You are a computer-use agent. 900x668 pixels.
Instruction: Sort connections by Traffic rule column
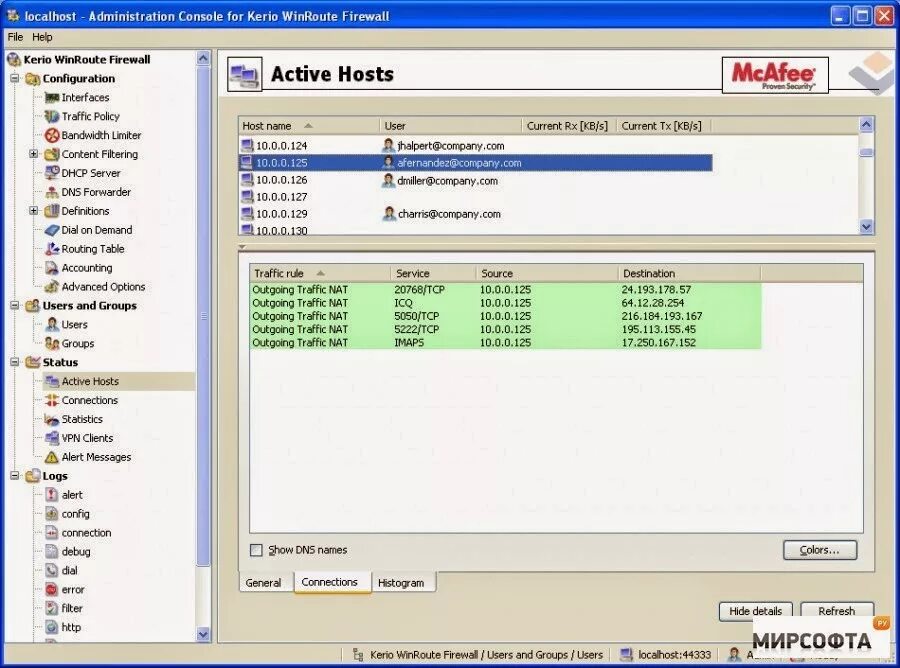320,274
